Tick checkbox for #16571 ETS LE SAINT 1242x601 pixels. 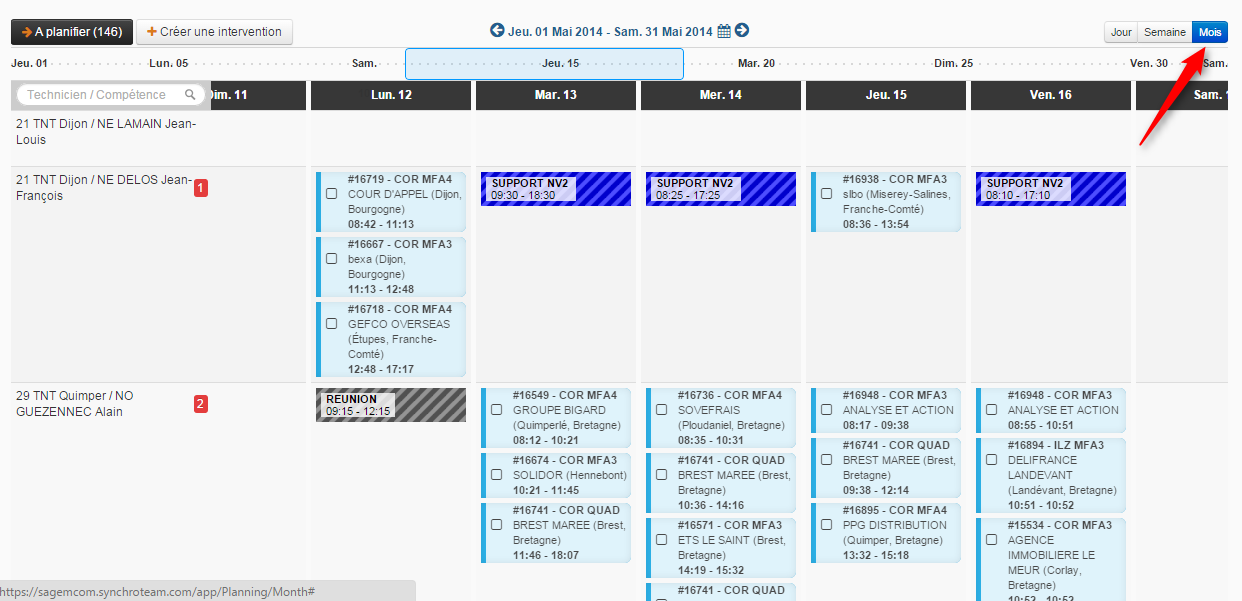661,540
